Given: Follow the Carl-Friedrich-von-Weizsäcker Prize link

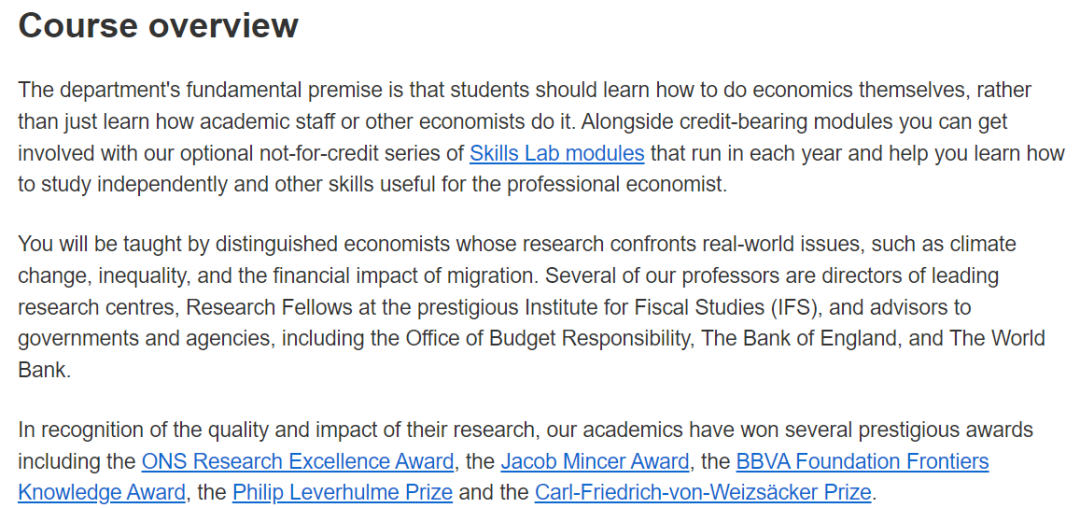Looking at the screenshot, I should click(x=703, y=492).
